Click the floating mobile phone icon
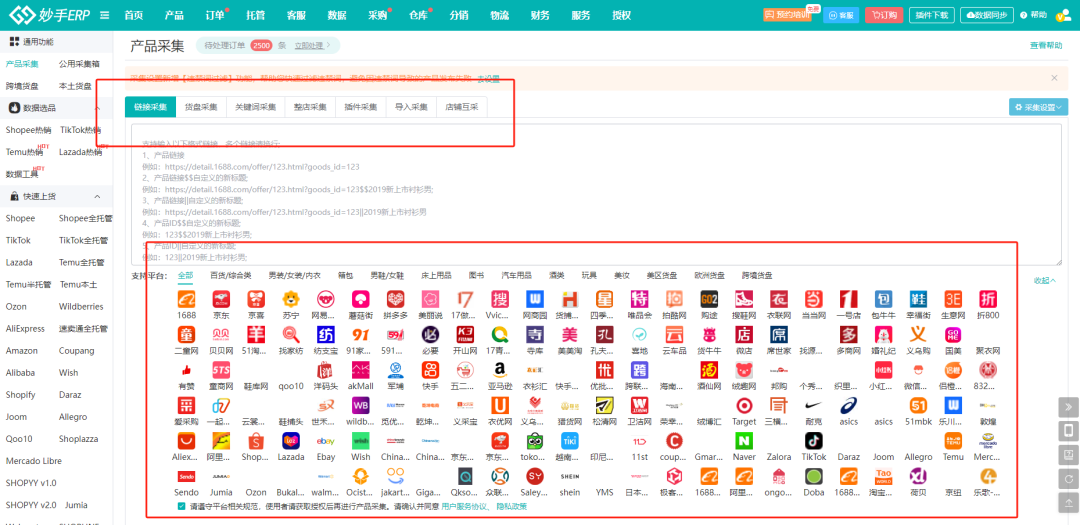This screenshot has width=1080, height=525. click(x=1068, y=431)
